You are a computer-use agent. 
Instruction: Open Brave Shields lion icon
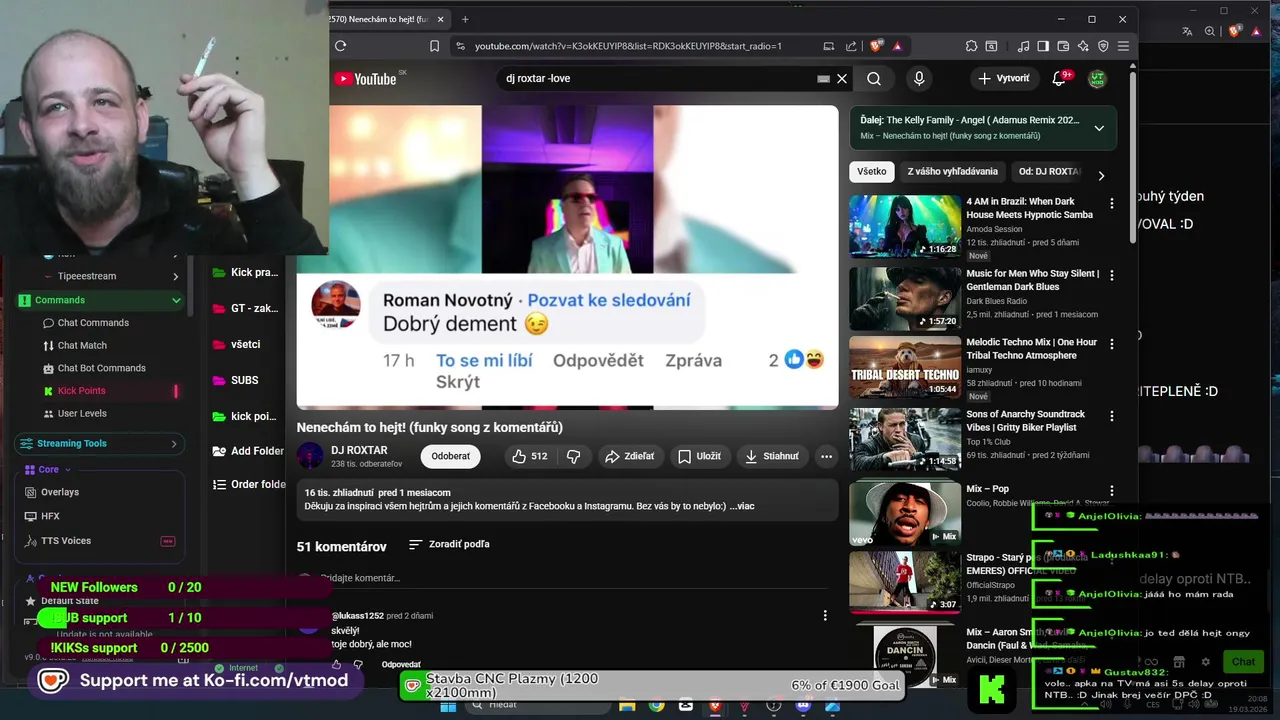(877, 46)
